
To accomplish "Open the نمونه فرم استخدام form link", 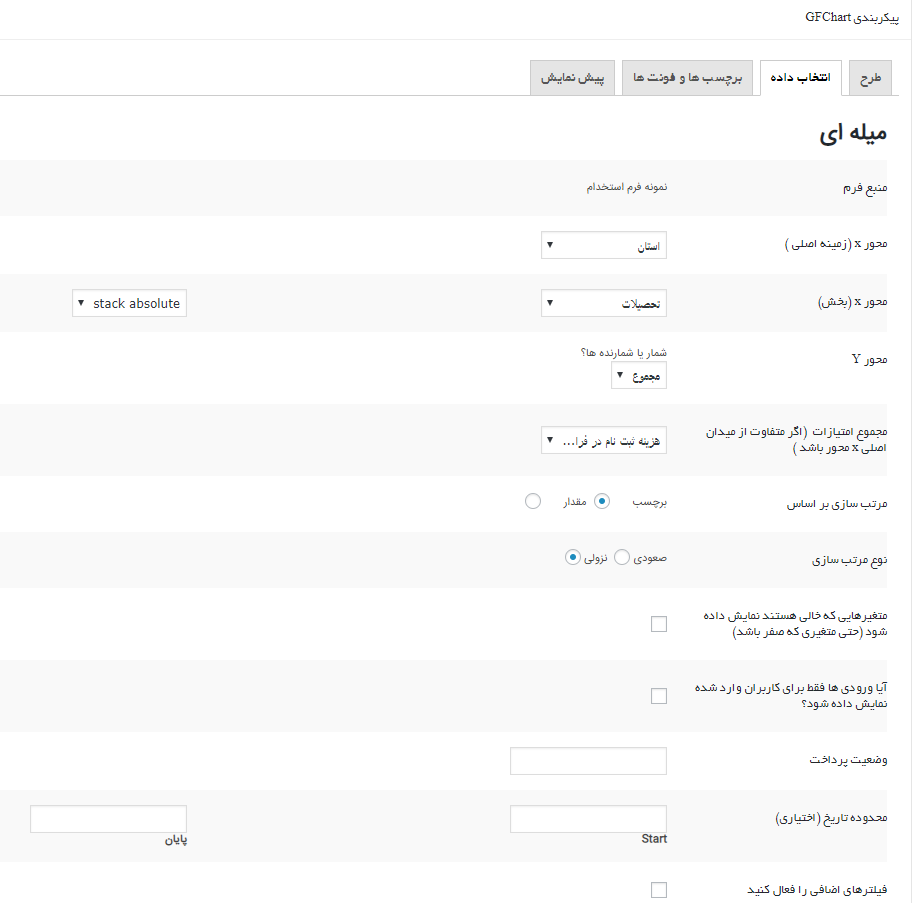I will click(x=627, y=187).
